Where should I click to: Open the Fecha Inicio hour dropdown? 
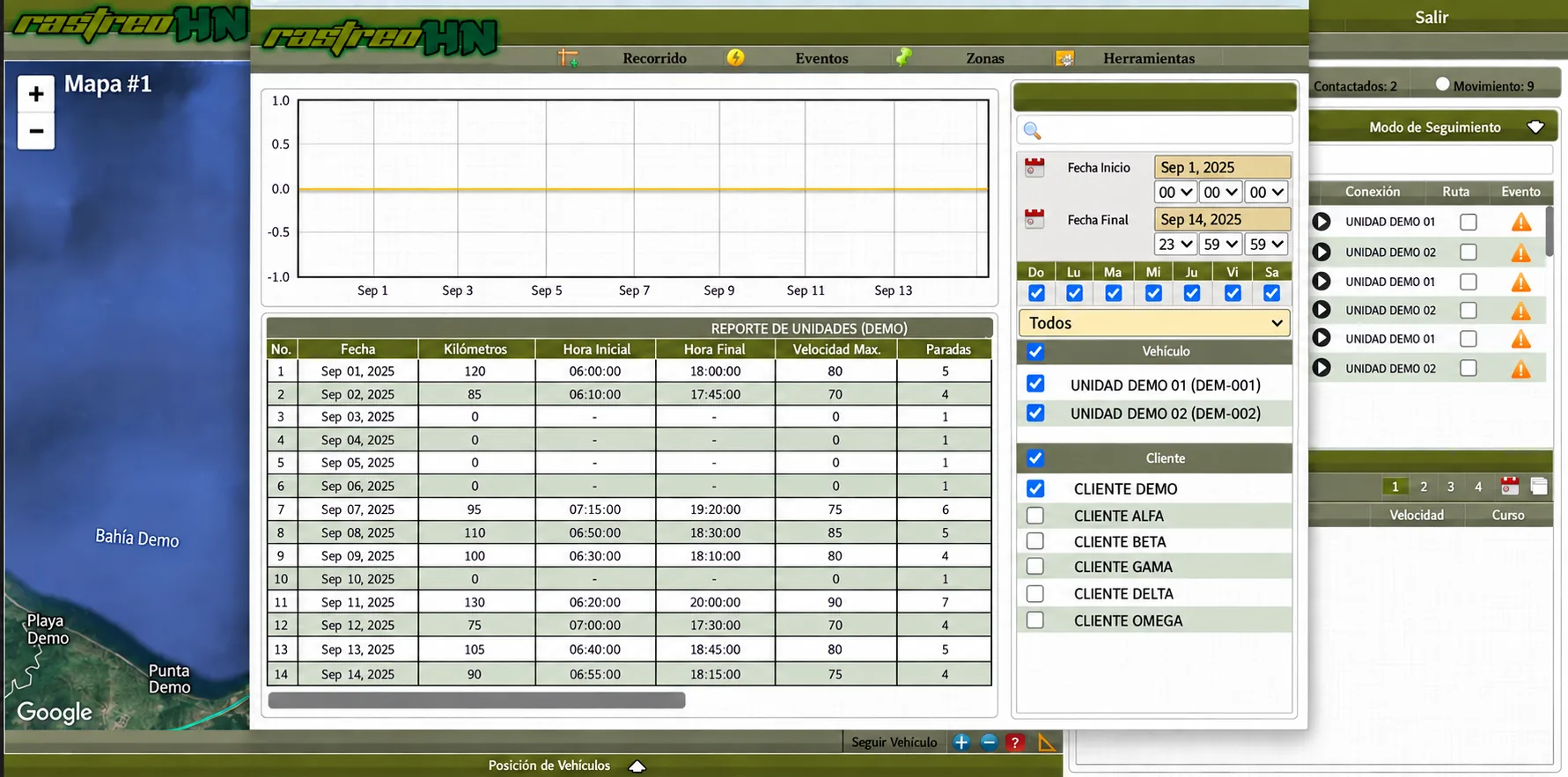[x=1175, y=192]
